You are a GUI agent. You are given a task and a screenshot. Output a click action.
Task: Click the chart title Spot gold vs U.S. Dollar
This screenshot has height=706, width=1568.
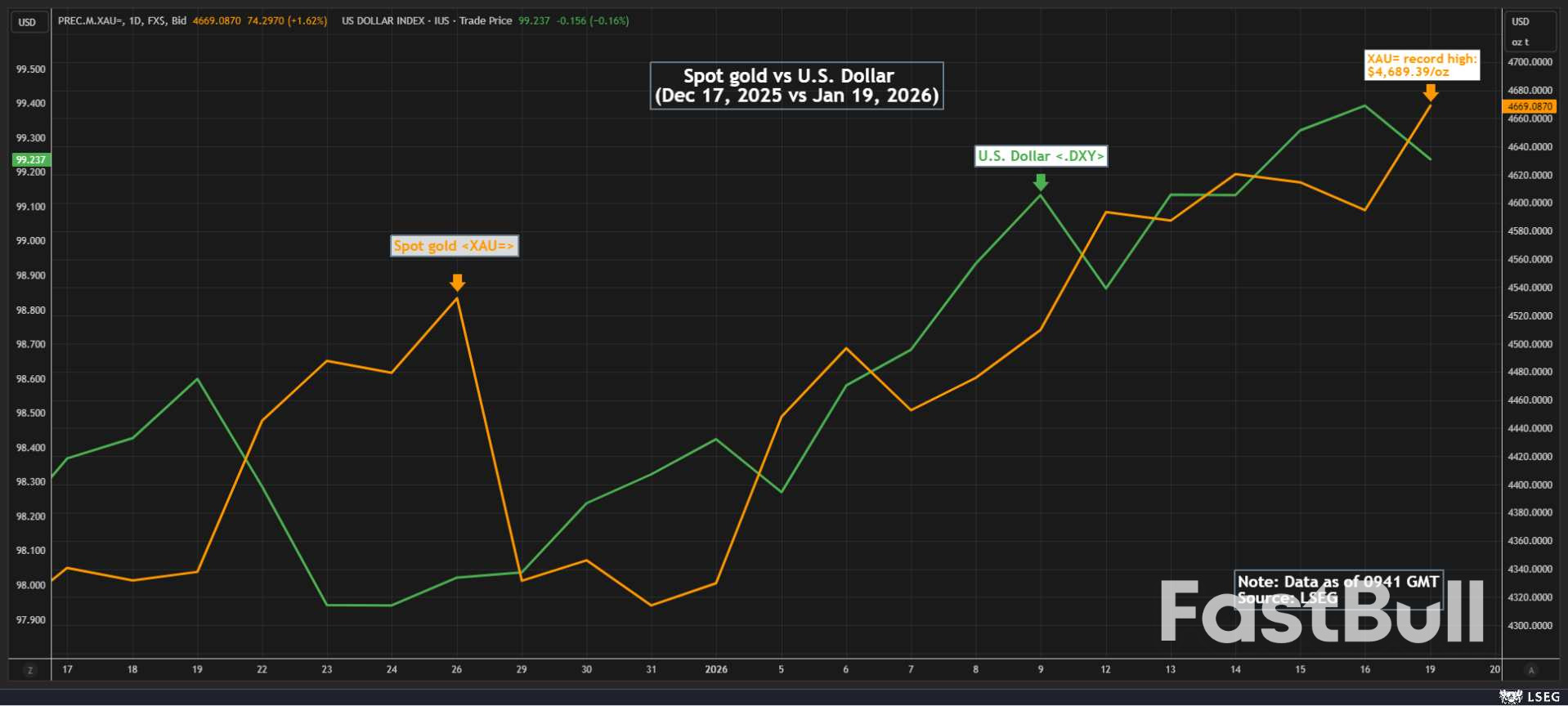click(796, 86)
